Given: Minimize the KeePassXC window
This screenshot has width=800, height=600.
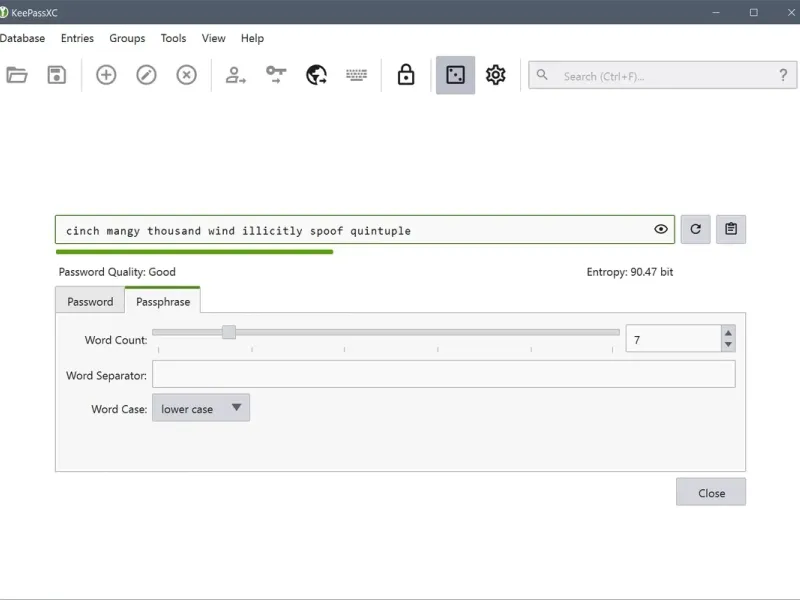Looking at the screenshot, I should 716,12.
